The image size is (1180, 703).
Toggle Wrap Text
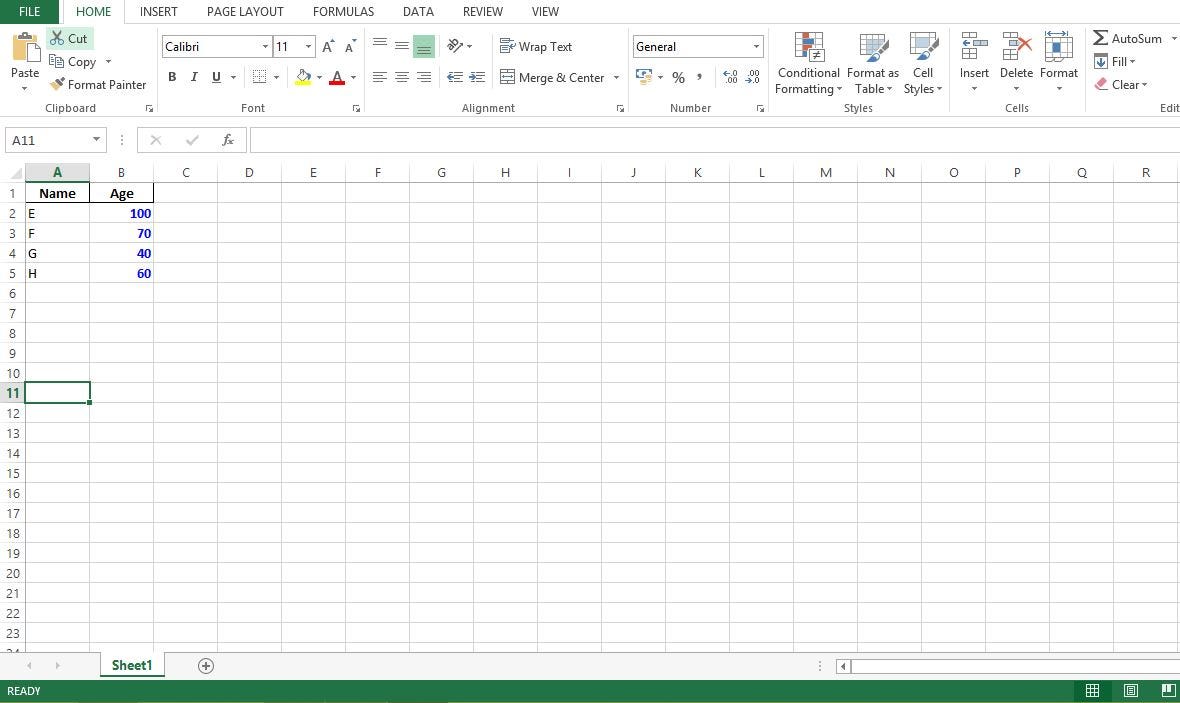coord(536,46)
